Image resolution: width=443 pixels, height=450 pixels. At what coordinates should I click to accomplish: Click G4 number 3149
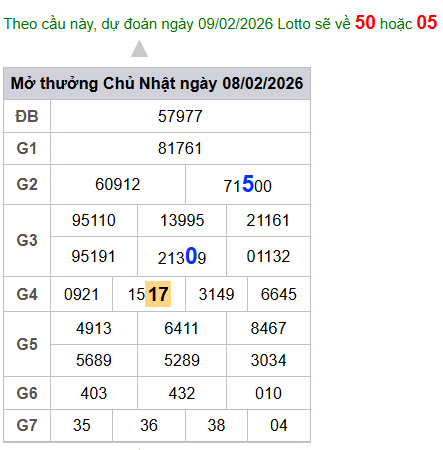(216, 294)
